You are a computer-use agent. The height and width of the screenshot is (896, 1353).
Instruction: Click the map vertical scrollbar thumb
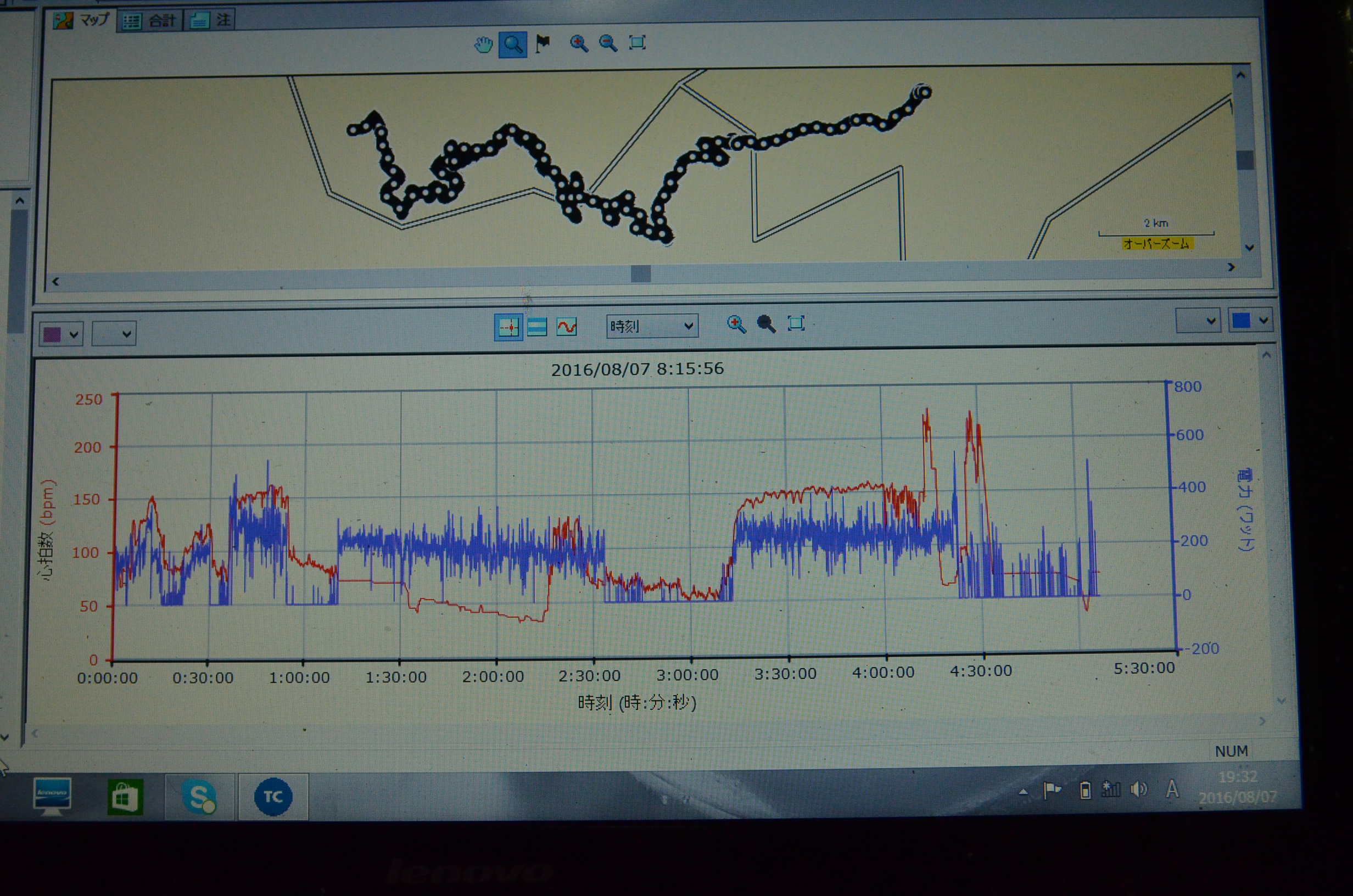tap(1245, 160)
